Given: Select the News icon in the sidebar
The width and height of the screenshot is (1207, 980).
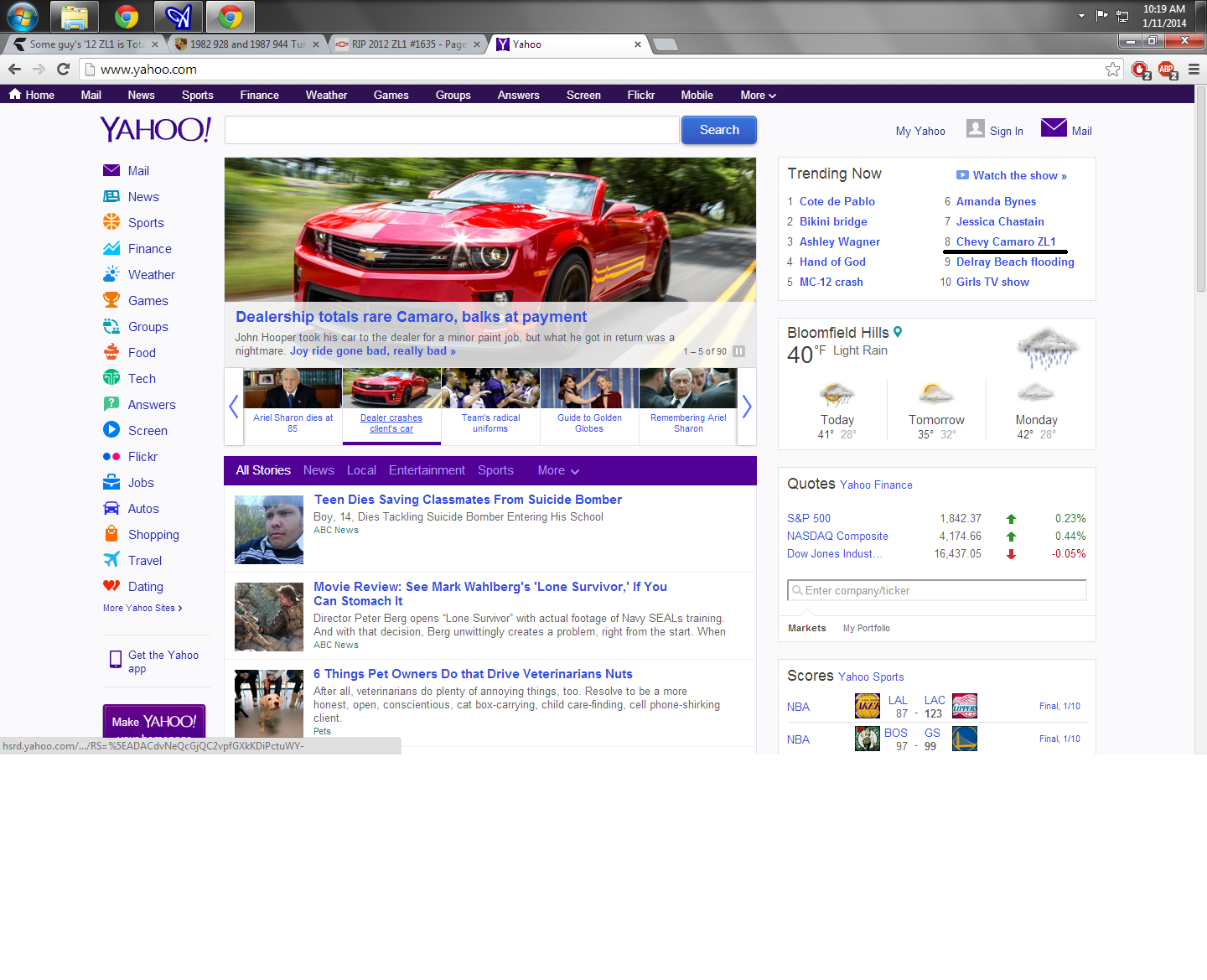Looking at the screenshot, I should (111, 197).
